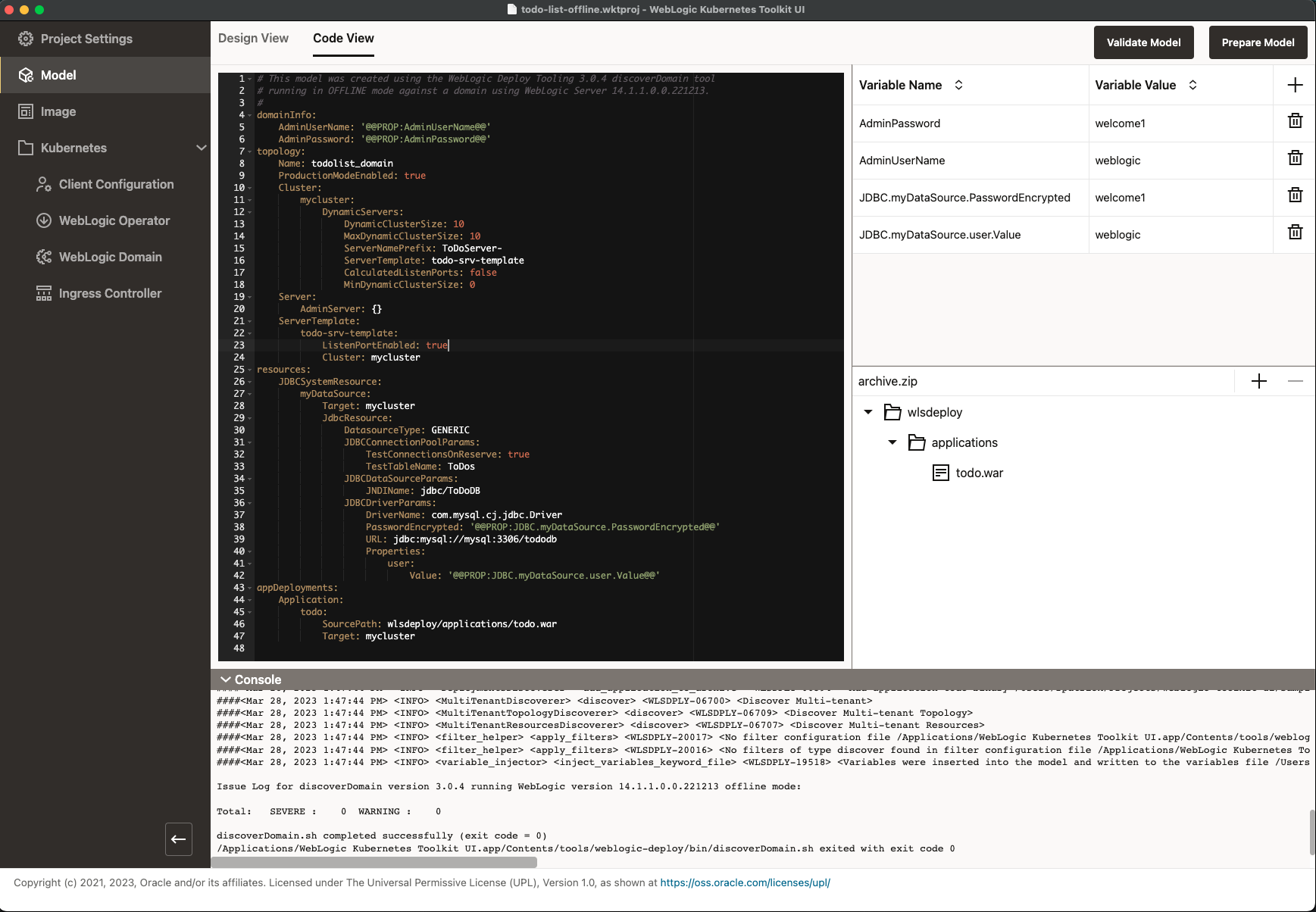Click the URL jdbc:mysql value on line 39
Image resolution: width=1316 pixels, height=912 pixels.
475,539
